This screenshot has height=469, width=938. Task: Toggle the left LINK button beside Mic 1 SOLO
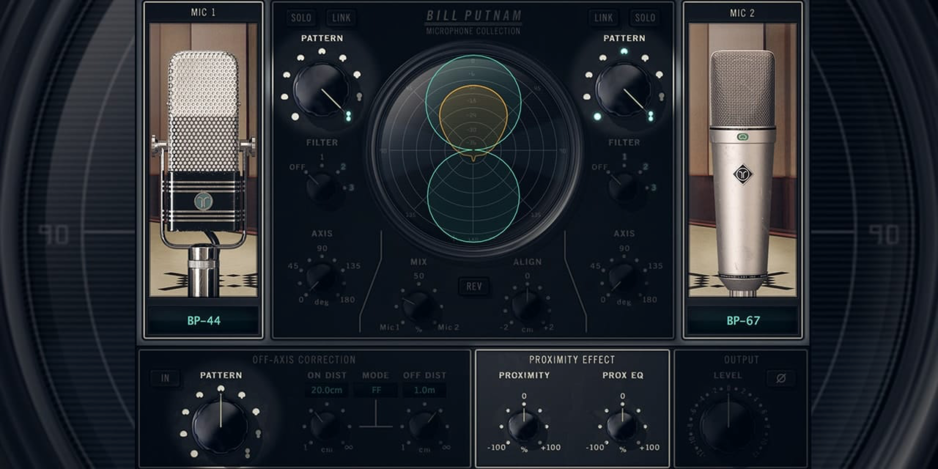[342, 17]
